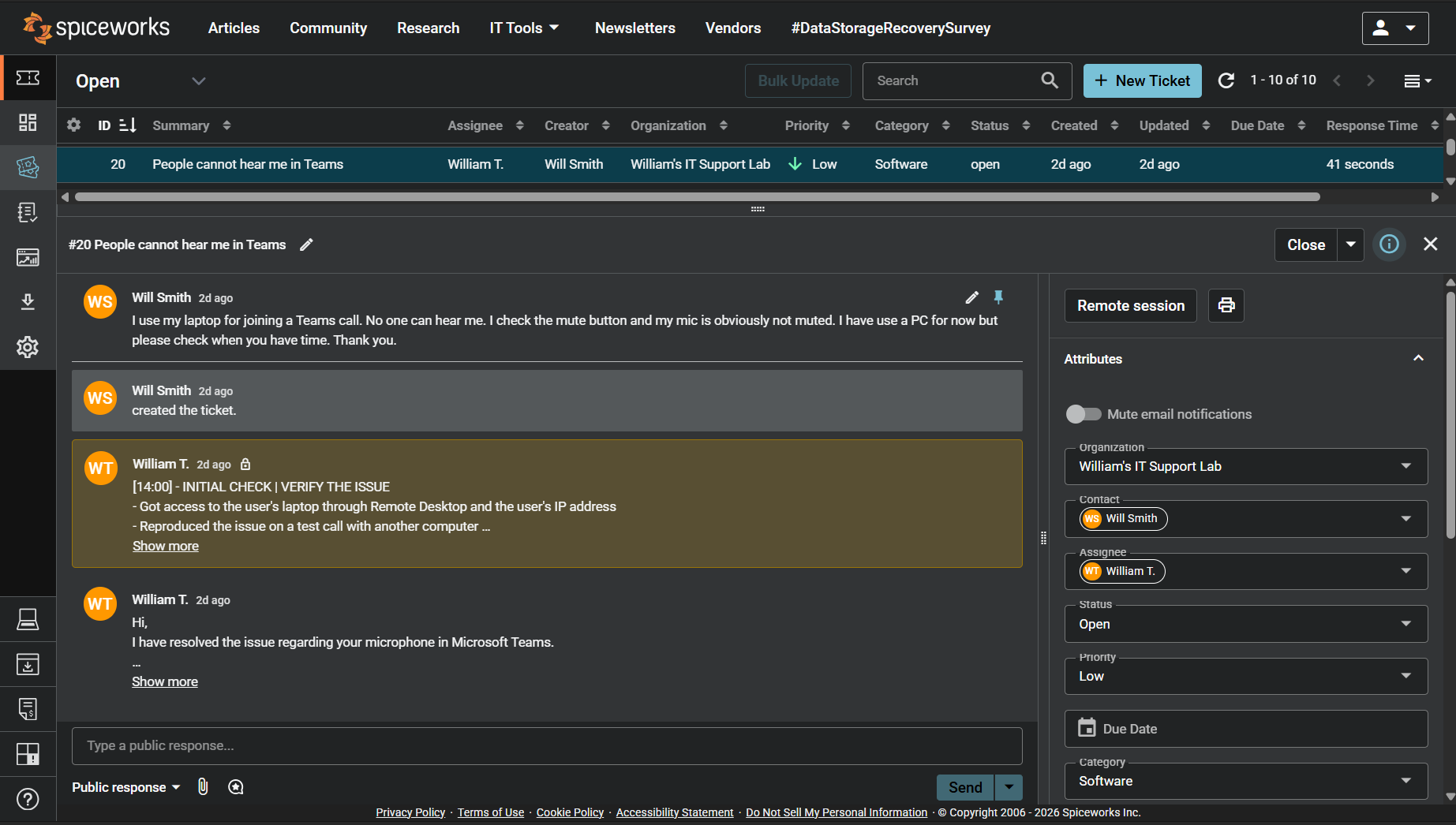Image resolution: width=1456 pixels, height=825 pixels.
Task: Open the help question mark icon
Action: (28, 799)
